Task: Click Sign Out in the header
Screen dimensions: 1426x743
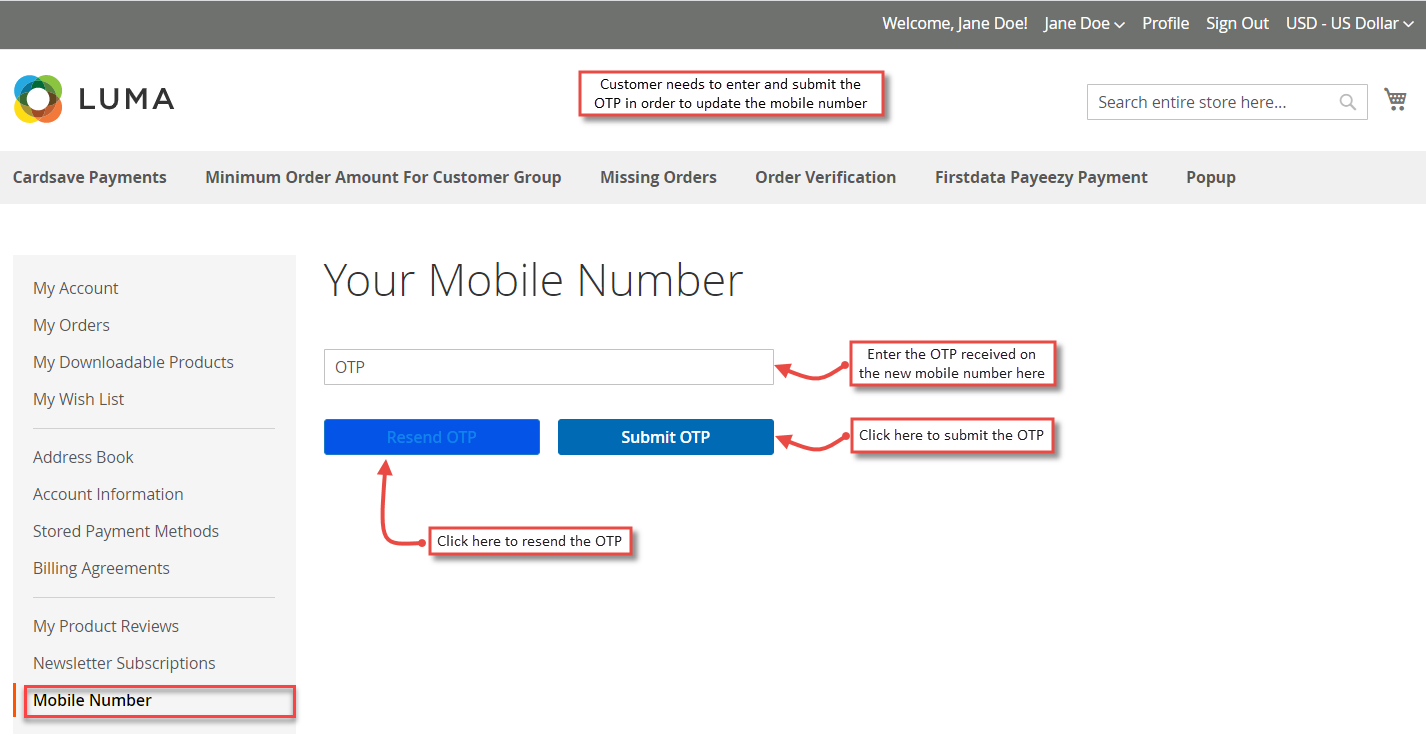Action: tap(1237, 23)
